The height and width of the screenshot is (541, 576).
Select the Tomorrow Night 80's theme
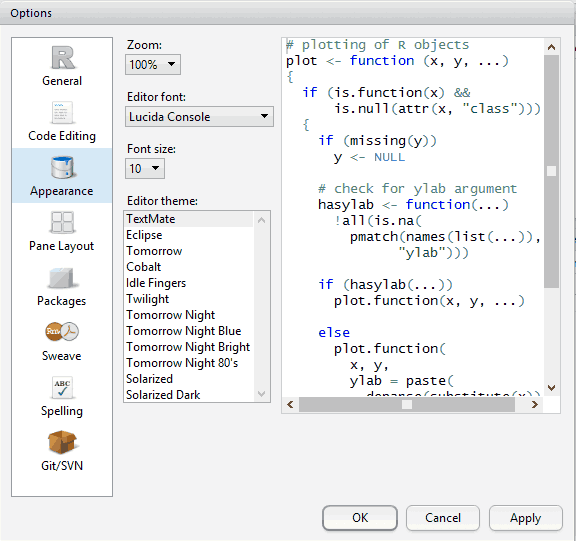click(189, 363)
